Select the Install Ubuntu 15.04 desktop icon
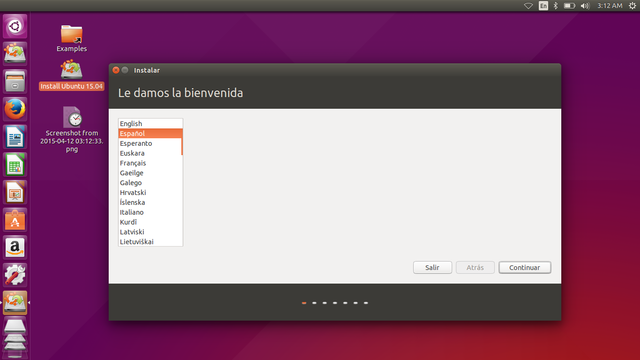 71,75
